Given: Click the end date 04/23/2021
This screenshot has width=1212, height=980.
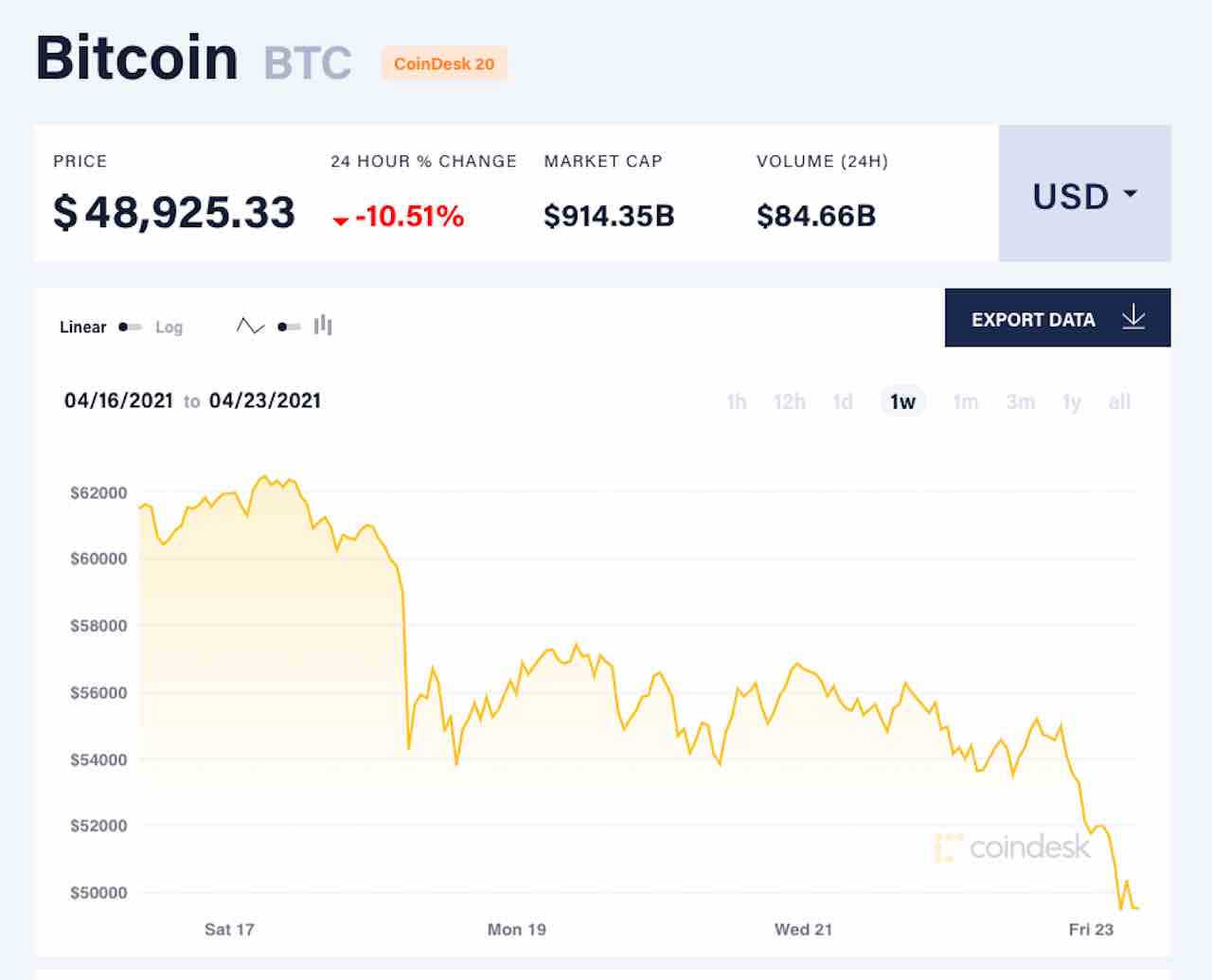Looking at the screenshot, I should tap(265, 401).
